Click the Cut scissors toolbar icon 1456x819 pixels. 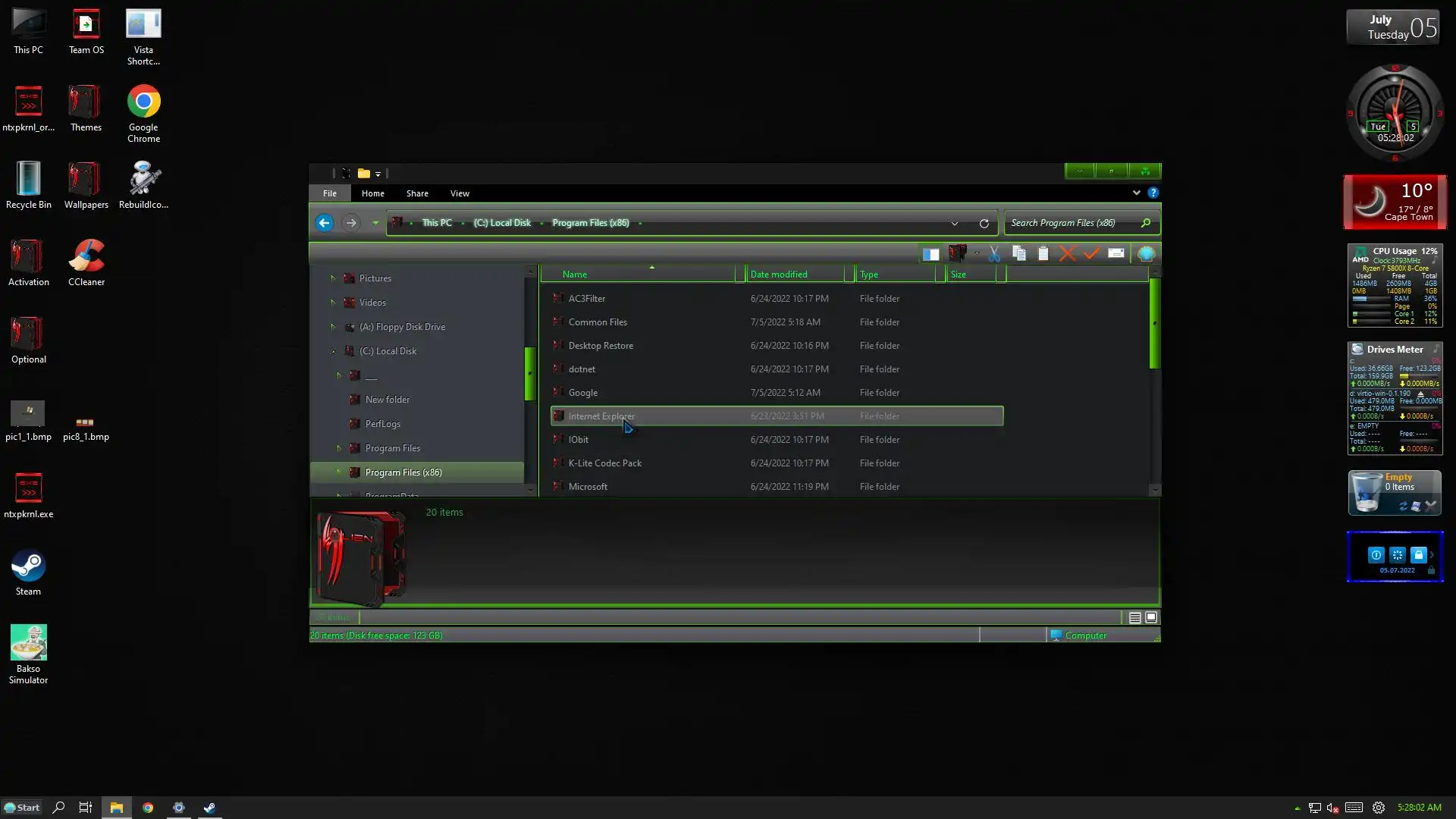click(993, 254)
